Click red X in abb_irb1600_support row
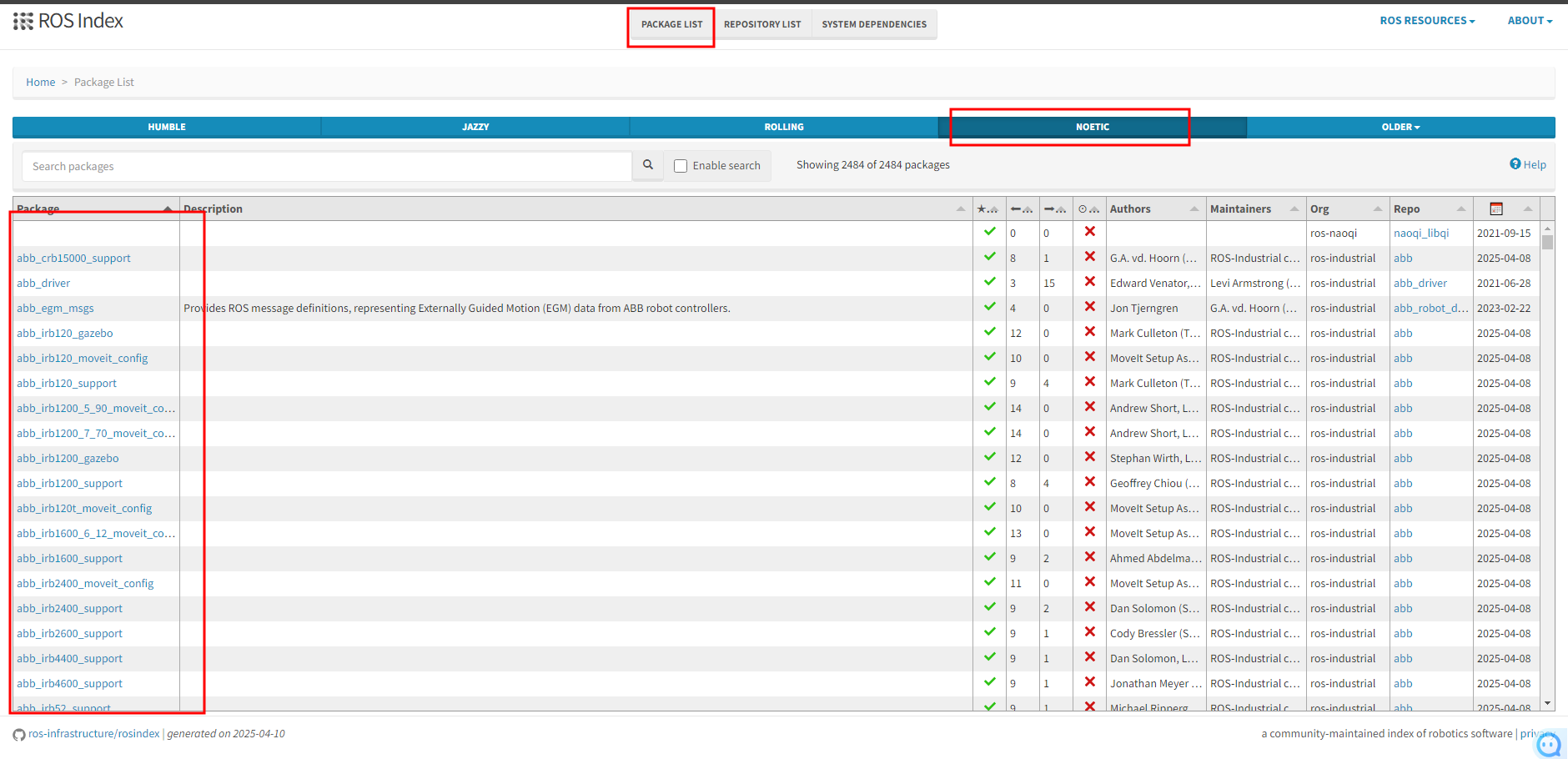This screenshot has width=1568, height=759. (1090, 557)
